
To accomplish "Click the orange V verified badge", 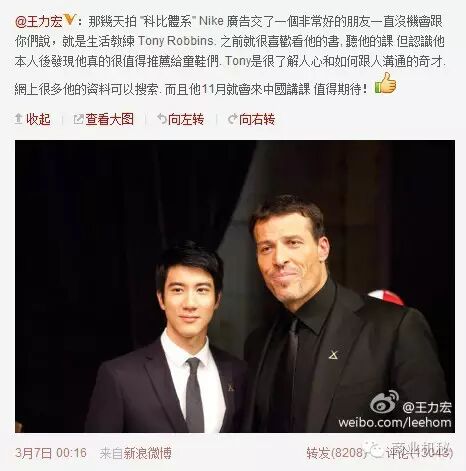I will pyautogui.click(x=70, y=20).
